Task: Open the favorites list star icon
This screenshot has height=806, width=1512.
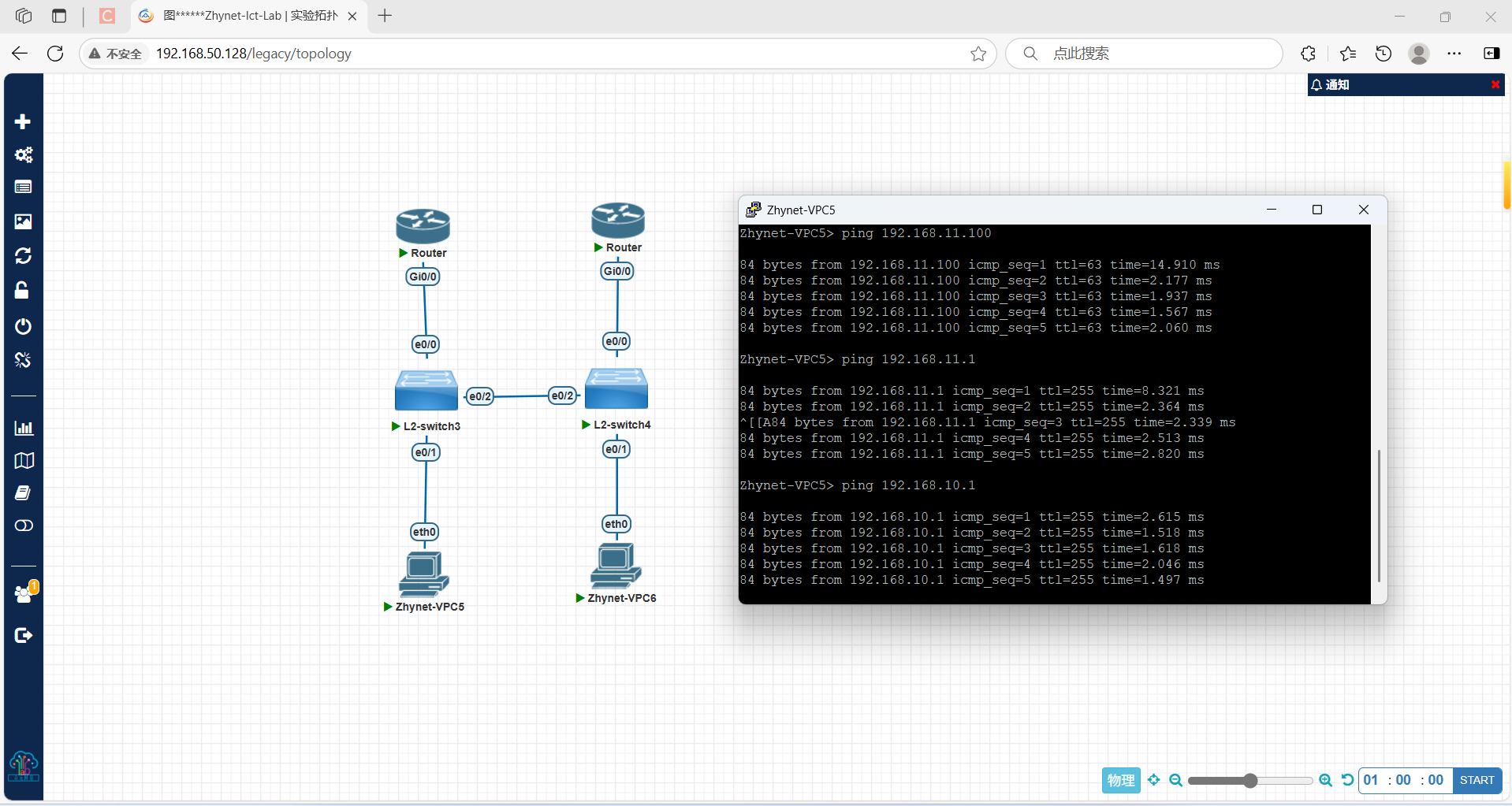Action: pyautogui.click(x=1348, y=54)
